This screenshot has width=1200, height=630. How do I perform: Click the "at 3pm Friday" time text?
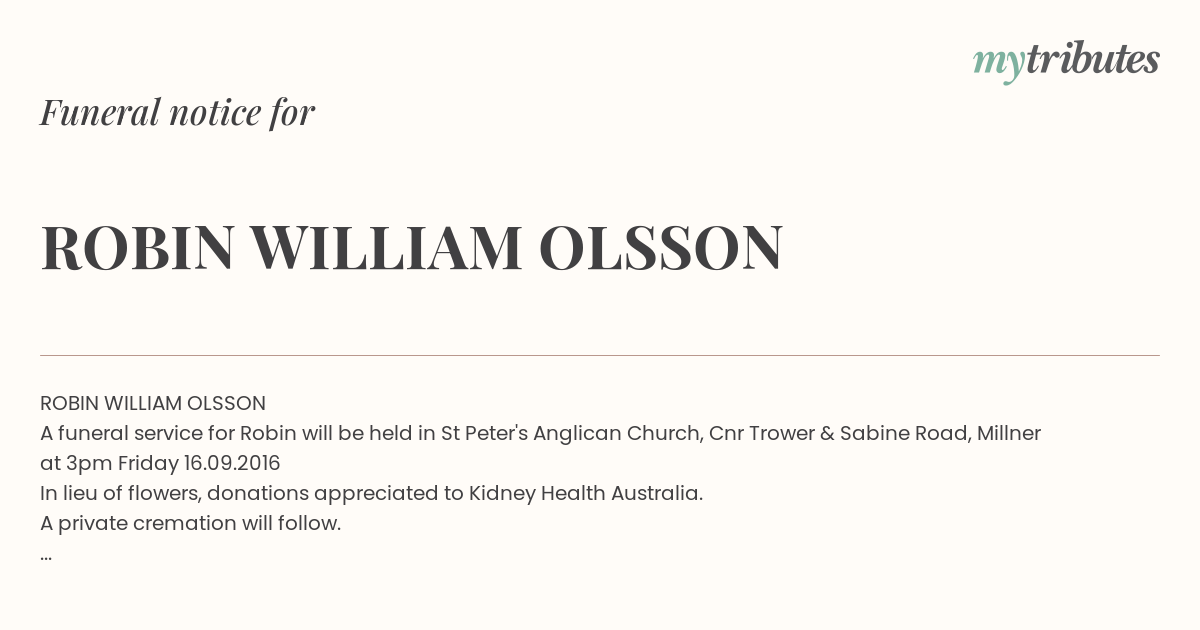[109, 463]
